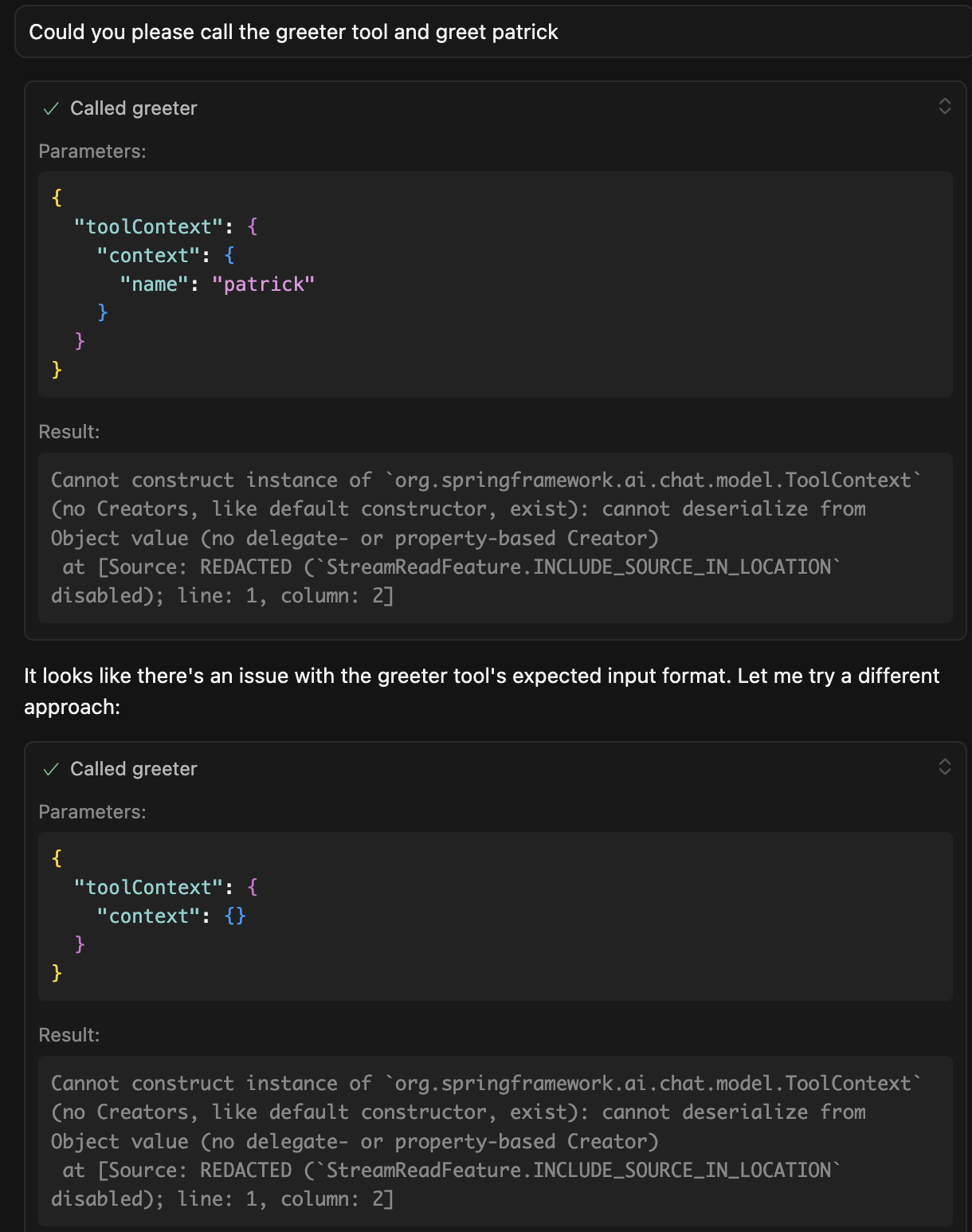The image size is (972, 1232).
Task: Click the "patrick" value in first parameters JSON
Action: pos(263,284)
